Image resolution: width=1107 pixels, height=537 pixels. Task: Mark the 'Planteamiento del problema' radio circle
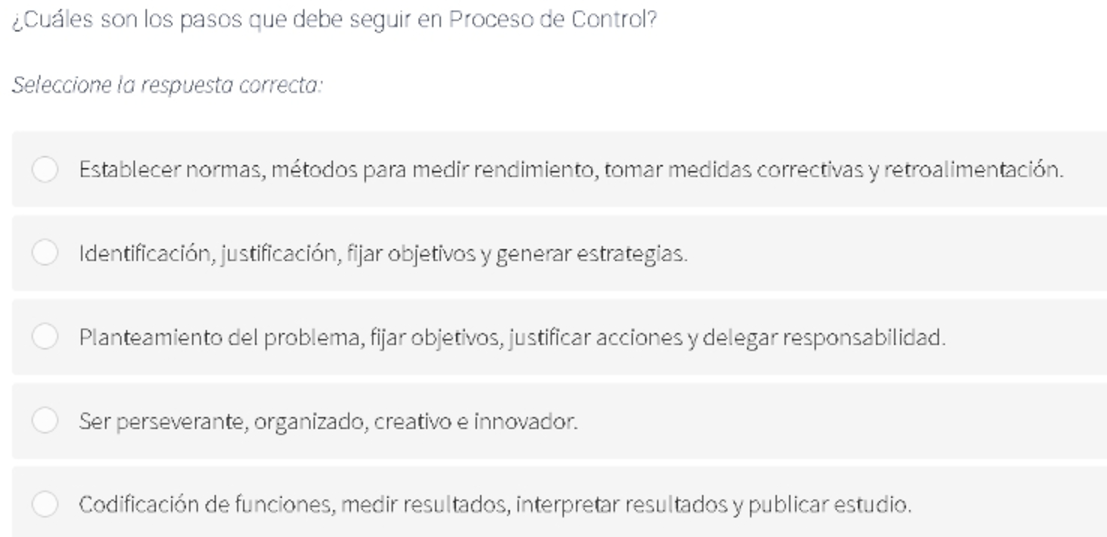44,337
